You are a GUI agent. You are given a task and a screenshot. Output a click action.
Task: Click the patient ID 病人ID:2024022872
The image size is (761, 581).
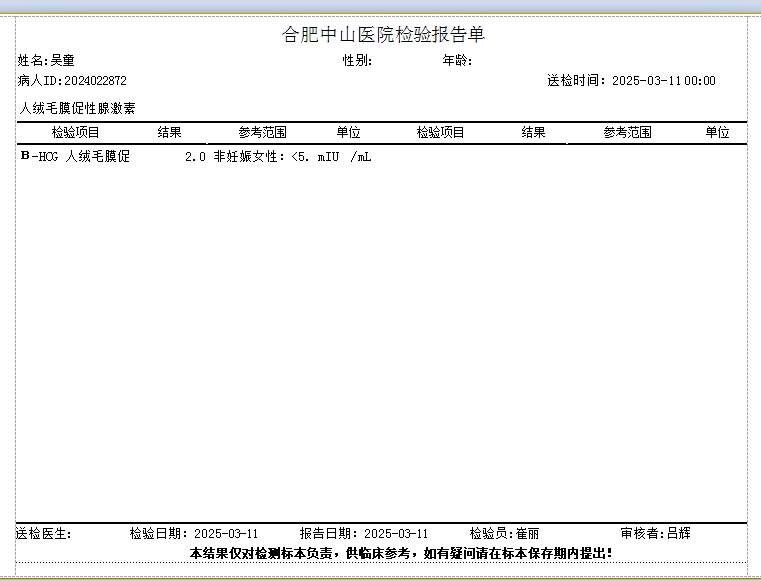(72, 81)
